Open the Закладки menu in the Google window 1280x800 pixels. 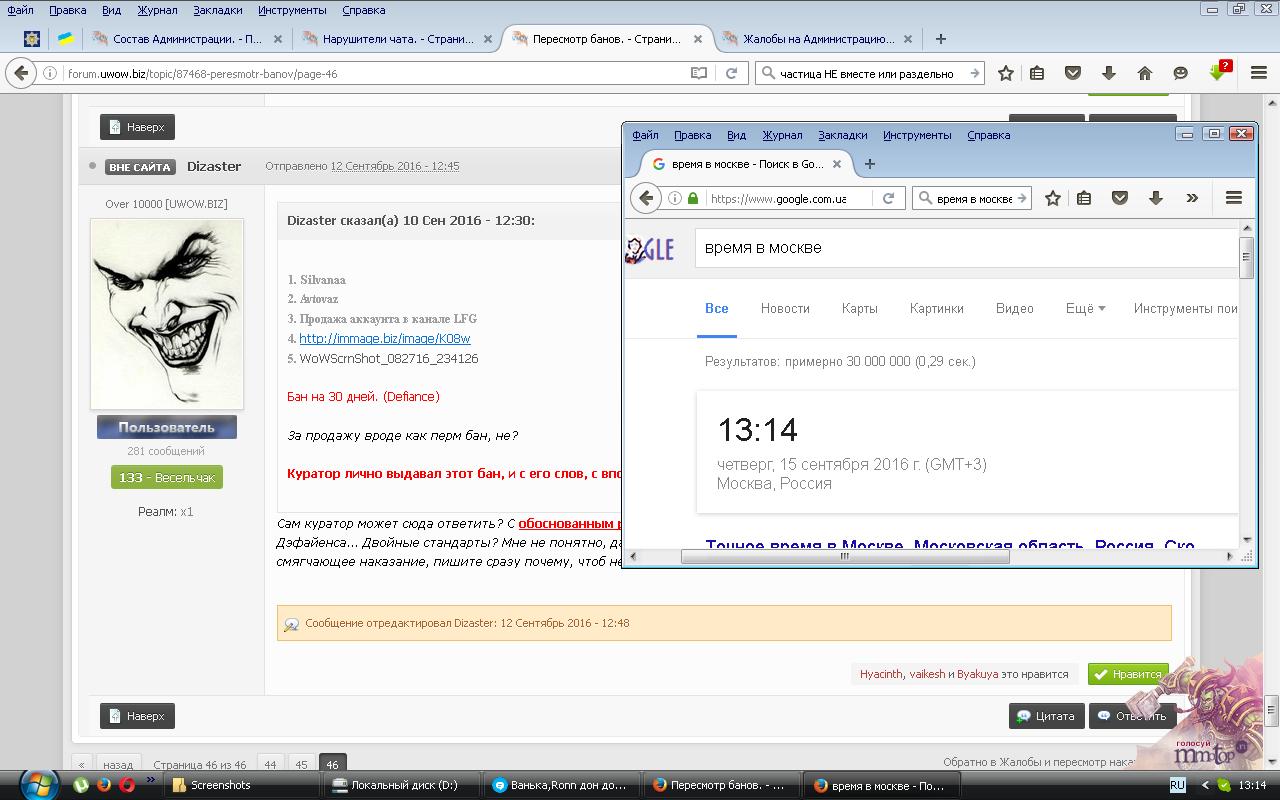pyautogui.click(x=843, y=135)
